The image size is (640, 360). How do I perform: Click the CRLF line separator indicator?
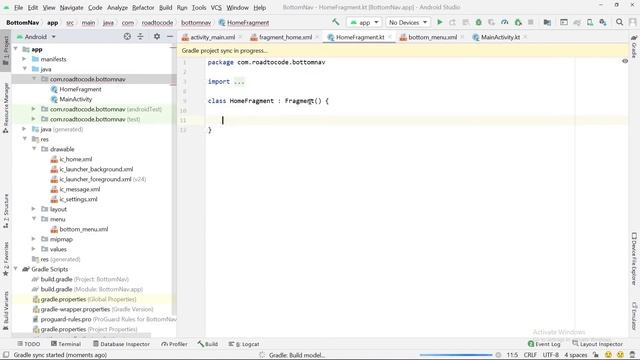530,355
